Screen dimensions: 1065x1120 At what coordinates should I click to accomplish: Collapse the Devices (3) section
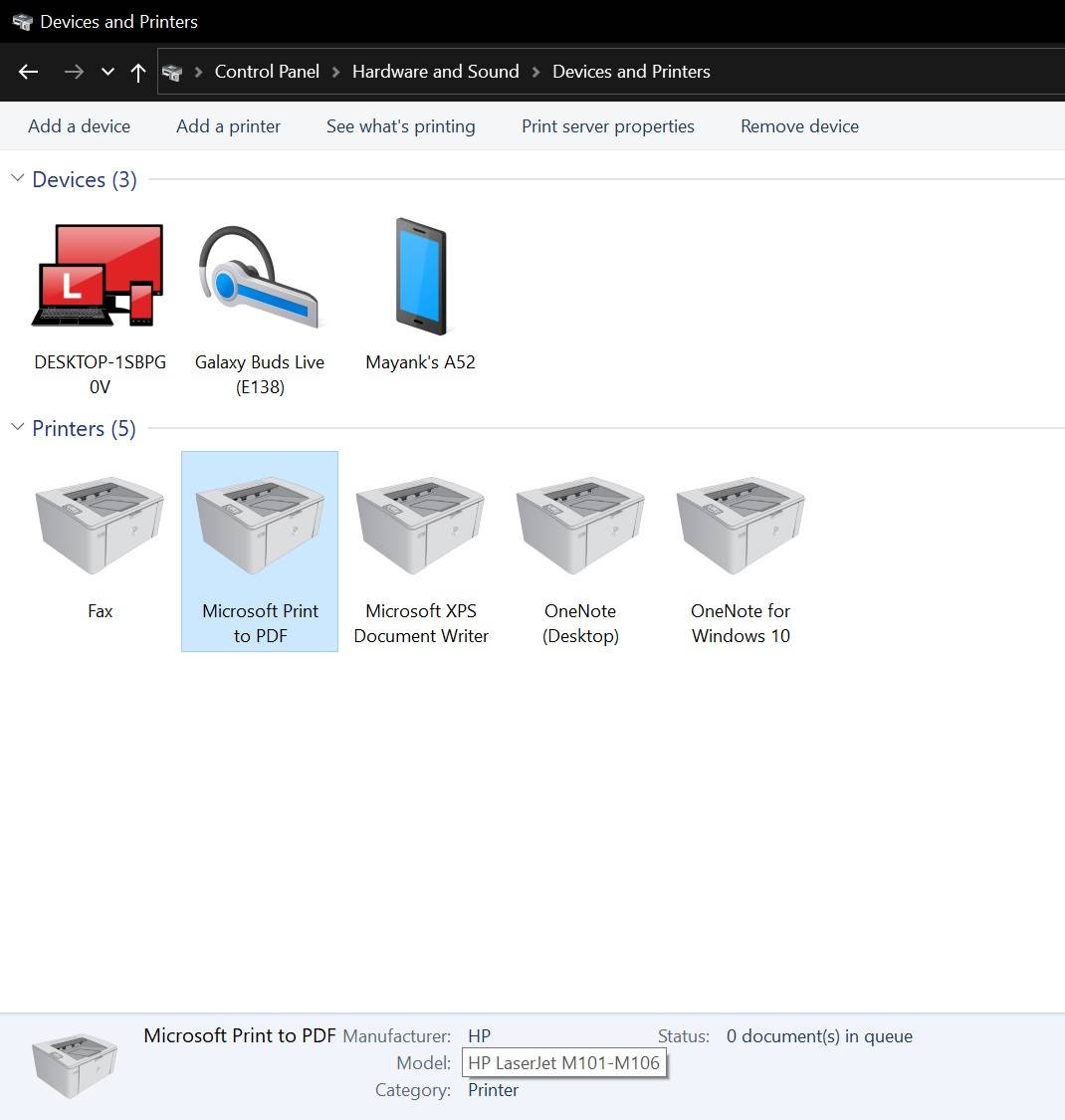(x=16, y=178)
